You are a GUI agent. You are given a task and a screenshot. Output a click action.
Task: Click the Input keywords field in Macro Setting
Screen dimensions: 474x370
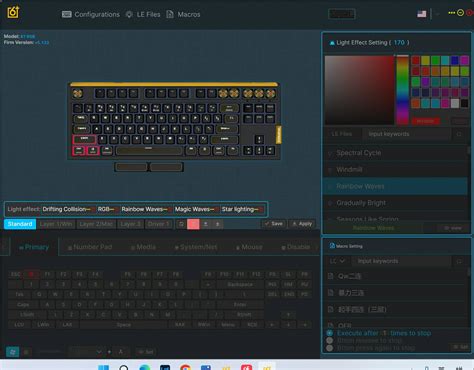point(400,261)
